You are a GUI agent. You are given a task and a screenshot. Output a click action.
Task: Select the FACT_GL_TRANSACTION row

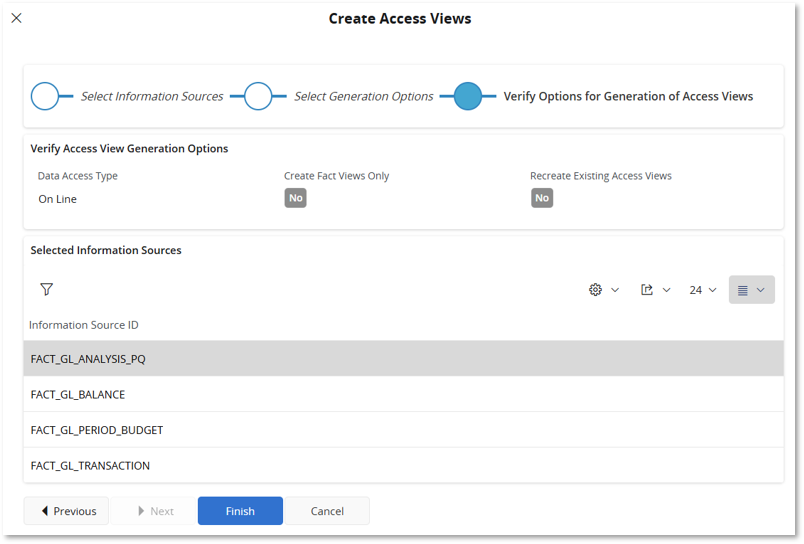404,466
